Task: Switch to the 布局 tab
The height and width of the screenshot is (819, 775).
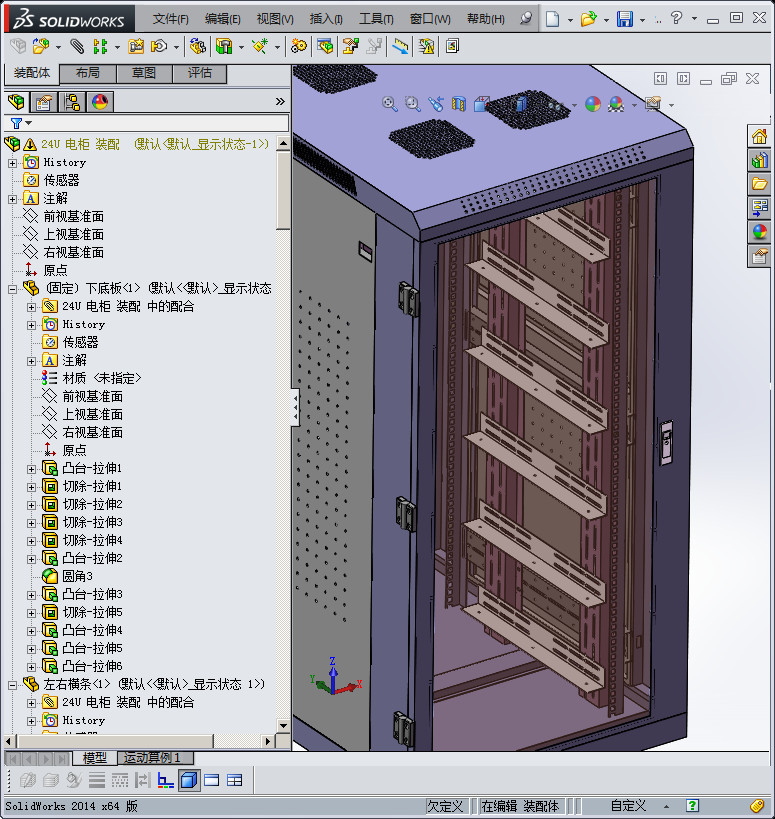Action: pos(88,73)
